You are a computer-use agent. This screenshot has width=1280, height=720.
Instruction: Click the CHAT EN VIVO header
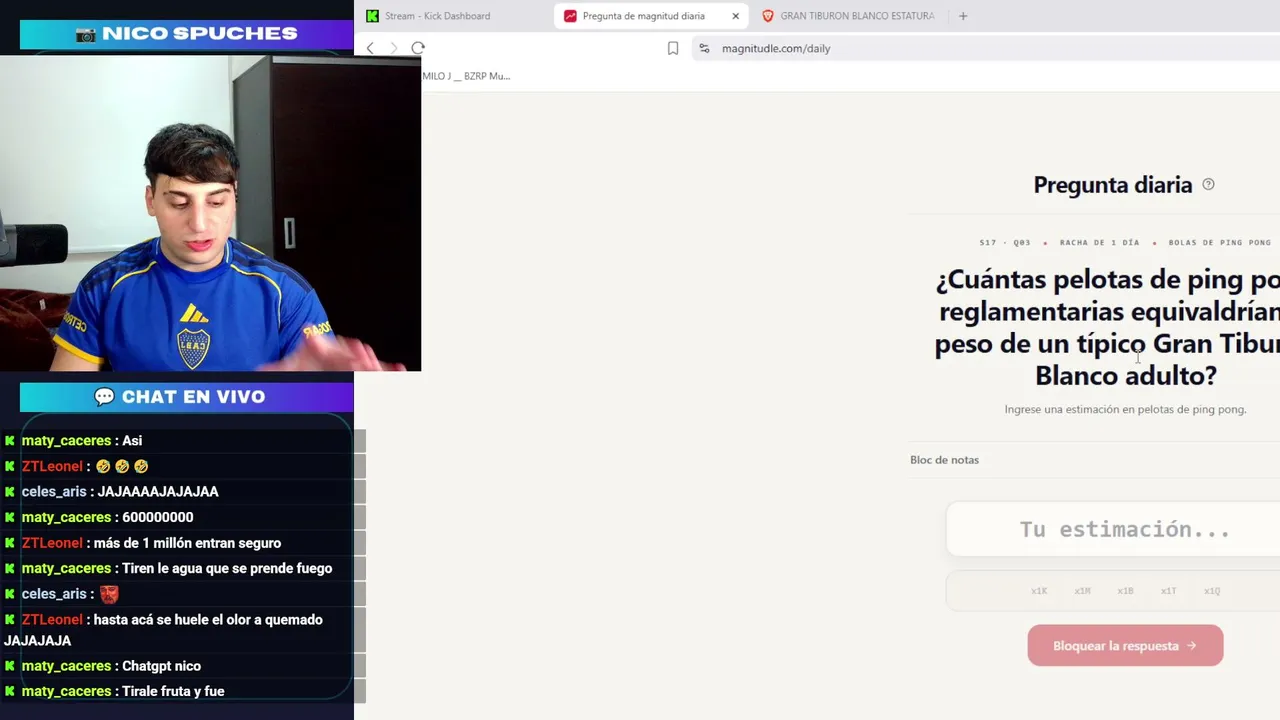pyautogui.click(x=186, y=397)
